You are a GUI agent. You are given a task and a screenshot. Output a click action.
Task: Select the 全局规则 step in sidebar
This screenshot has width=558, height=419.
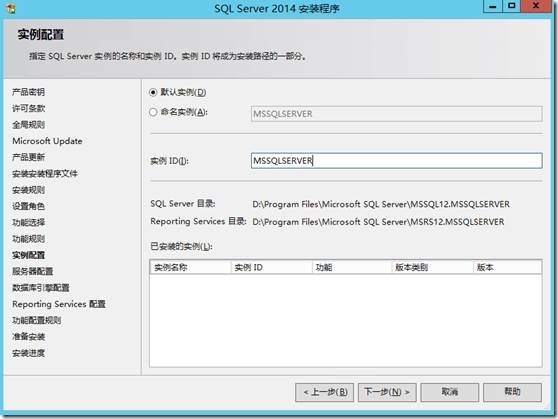pyautogui.click(x=28, y=125)
